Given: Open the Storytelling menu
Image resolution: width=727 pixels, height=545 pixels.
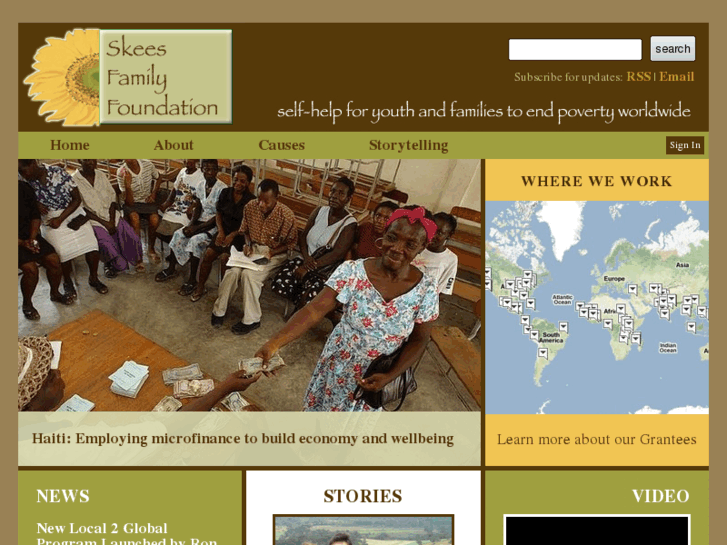Looking at the screenshot, I should tap(408, 145).
